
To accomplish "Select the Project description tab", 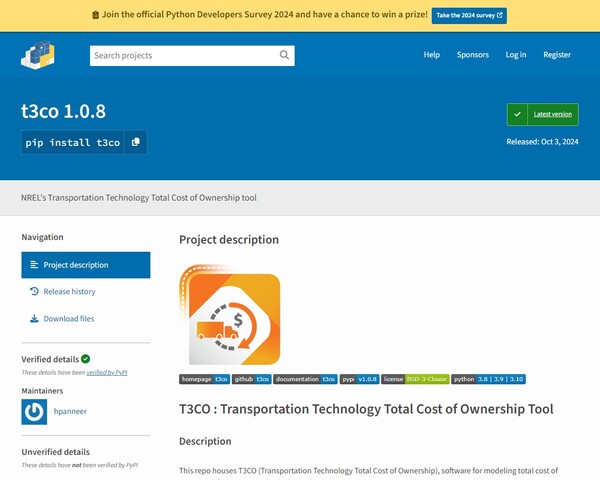I will (x=86, y=265).
